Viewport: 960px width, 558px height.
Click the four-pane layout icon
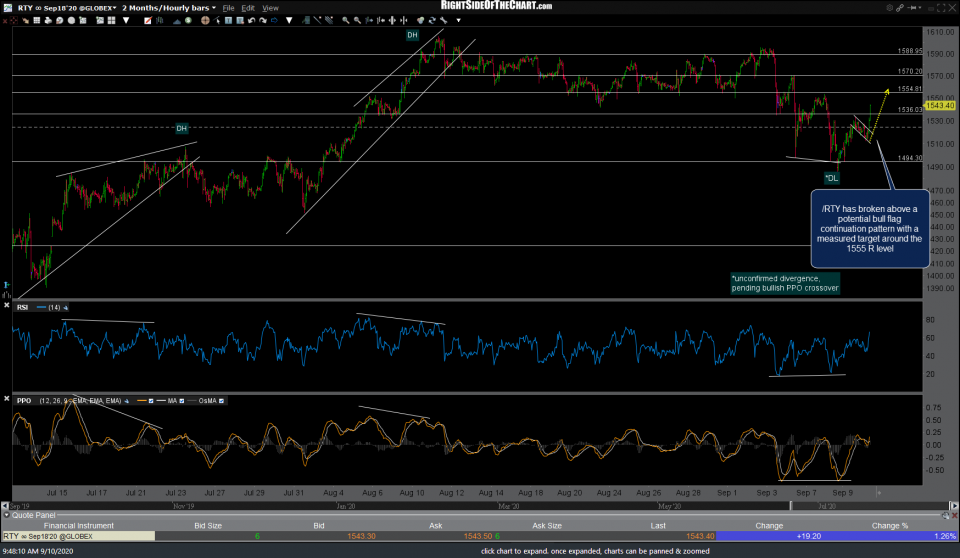(x=111, y=20)
